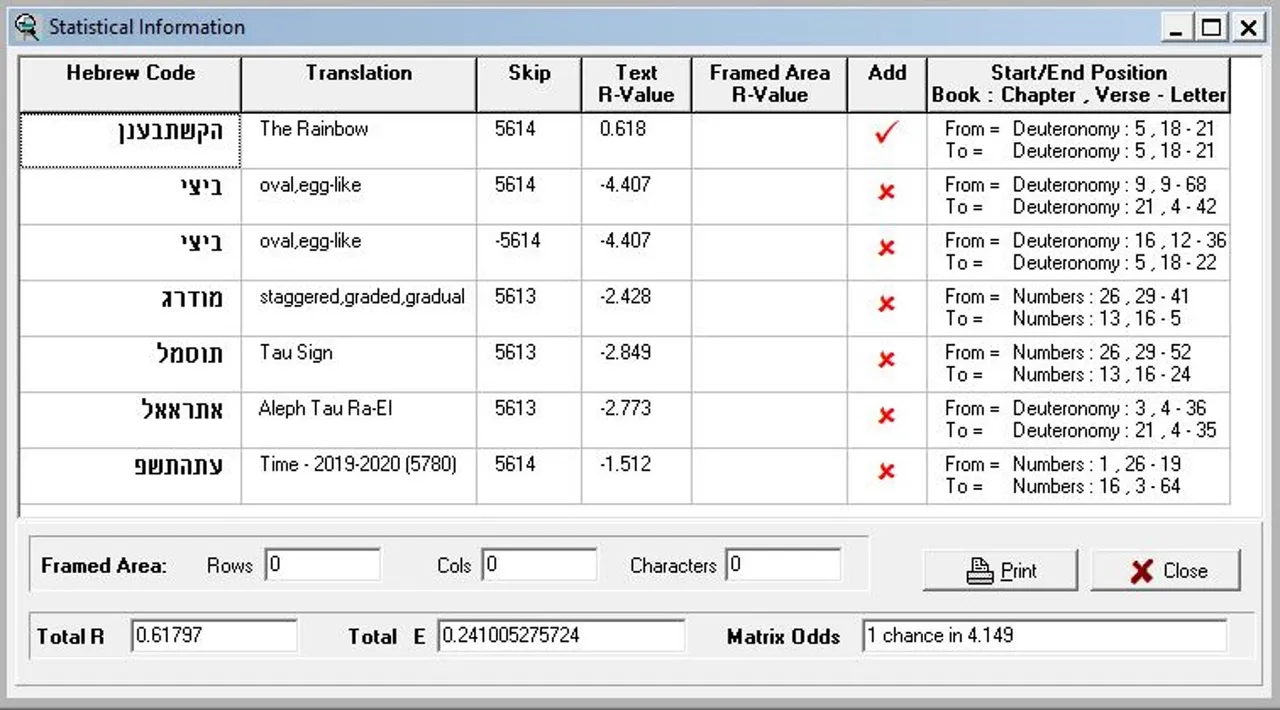Toggle Add mark for staggered,graded,gradual row

(x=886, y=304)
